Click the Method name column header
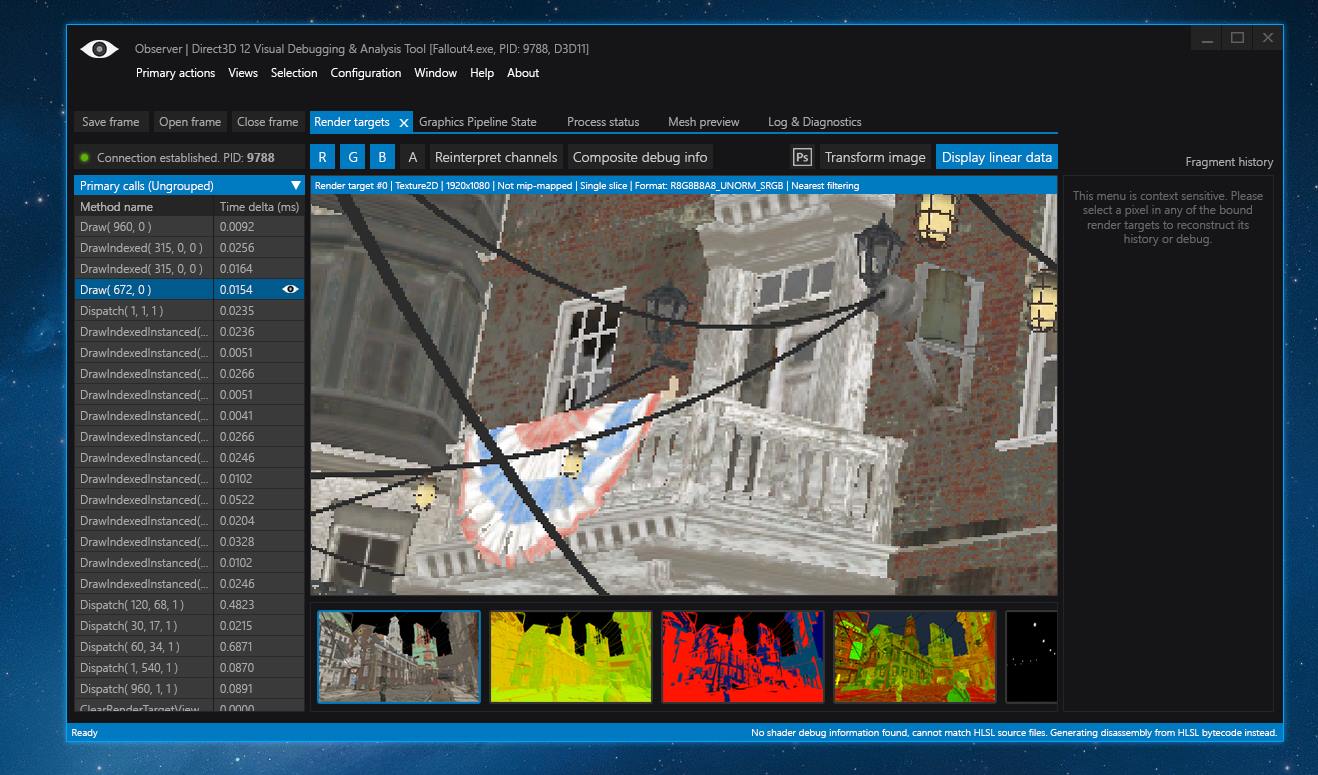The width and height of the screenshot is (1318, 775). tap(144, 206)
